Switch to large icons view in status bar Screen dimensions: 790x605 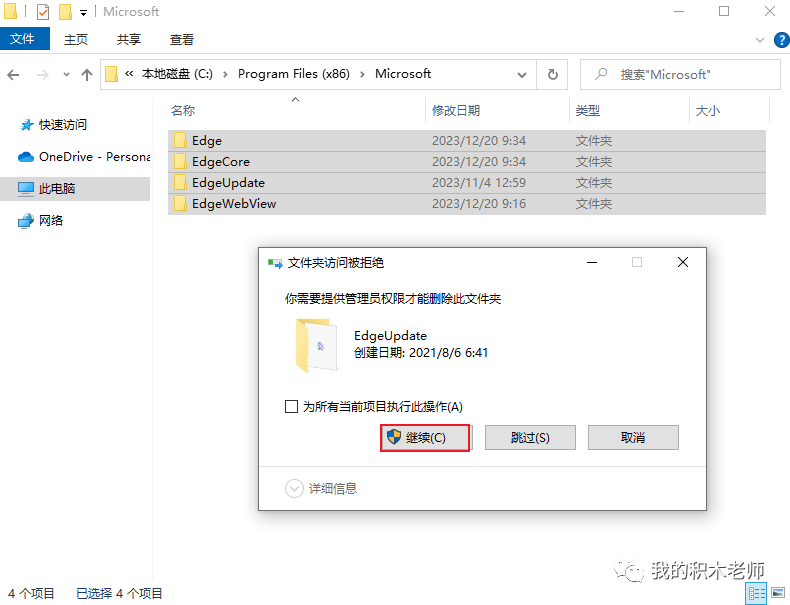pos(778,593)
